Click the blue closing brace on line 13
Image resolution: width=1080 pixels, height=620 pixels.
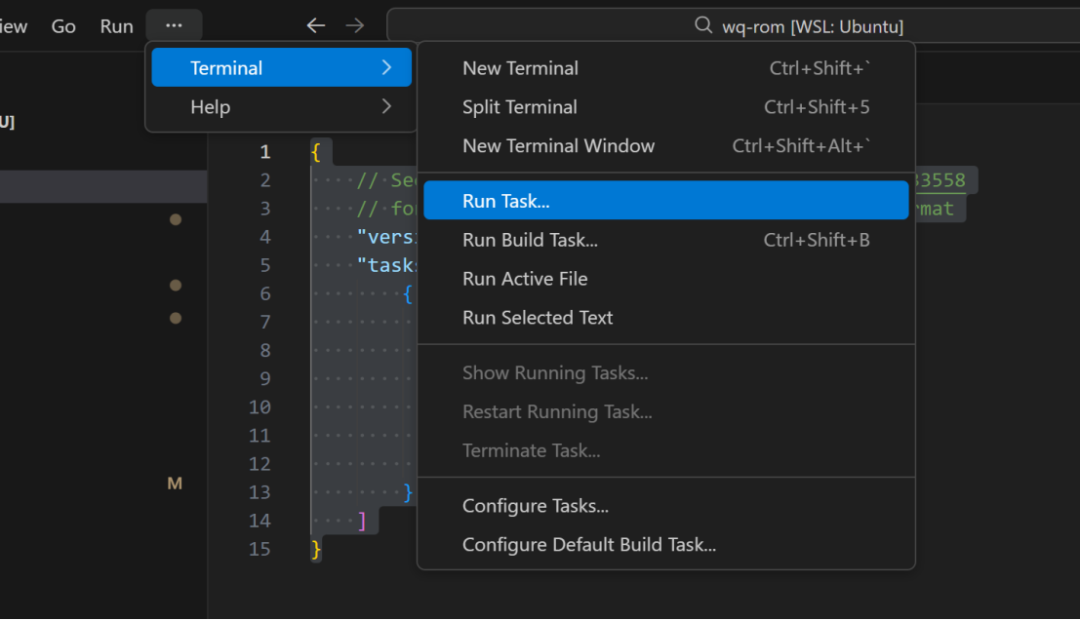(x=408, y=493)
